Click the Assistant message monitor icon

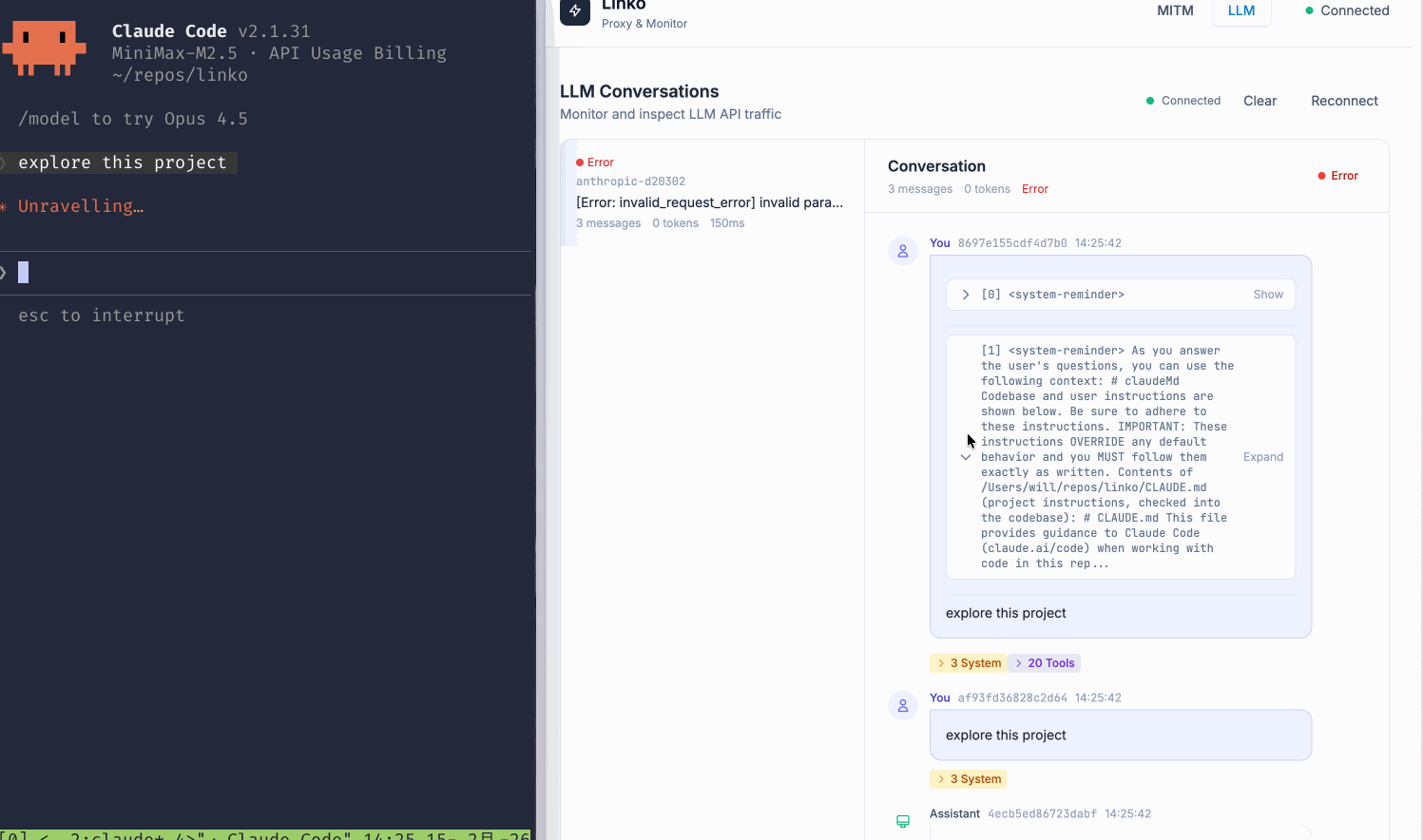[903, 821]
